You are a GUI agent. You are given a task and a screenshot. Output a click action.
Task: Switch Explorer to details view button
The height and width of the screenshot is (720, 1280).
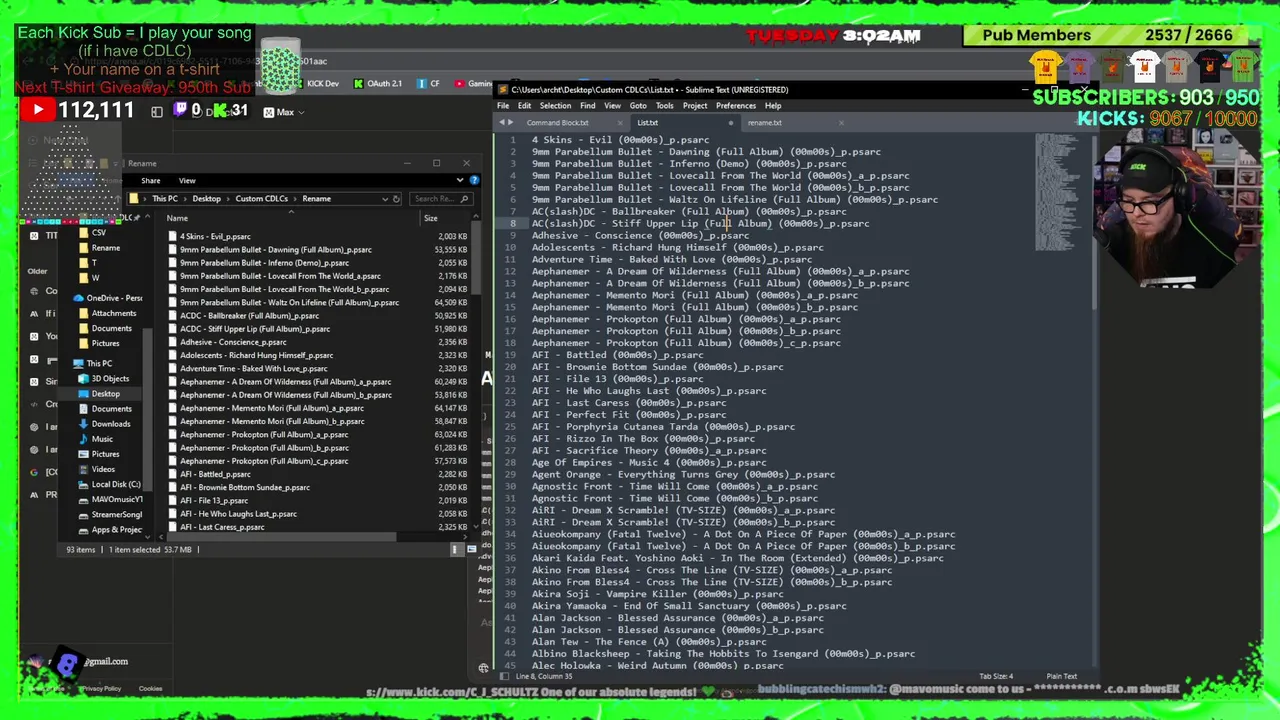(456, 549)
